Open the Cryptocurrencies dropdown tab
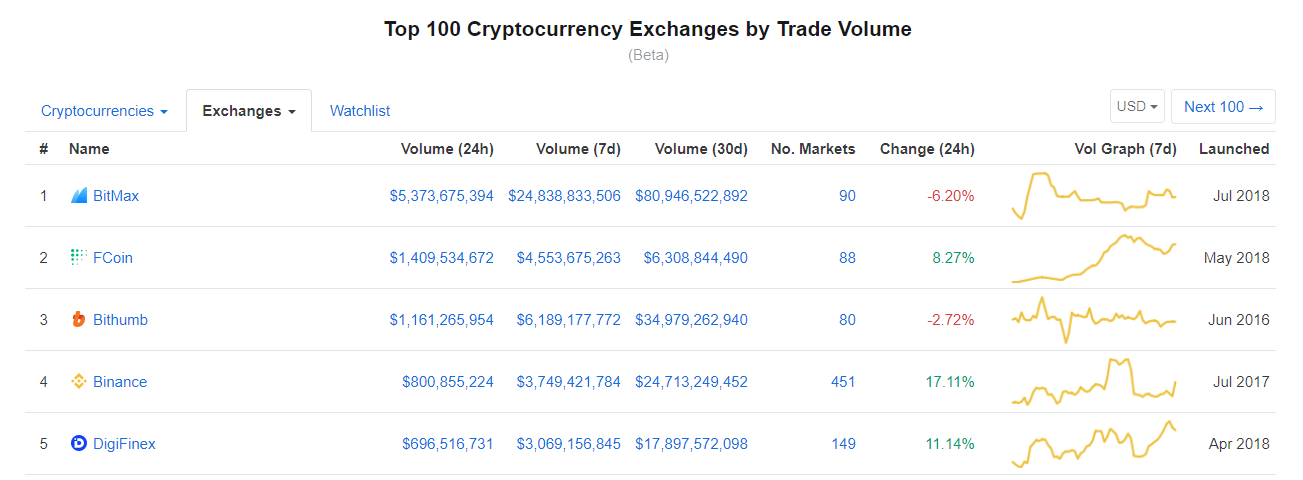The height and width of the screenshot is (480, 1303). click(104, 111)
